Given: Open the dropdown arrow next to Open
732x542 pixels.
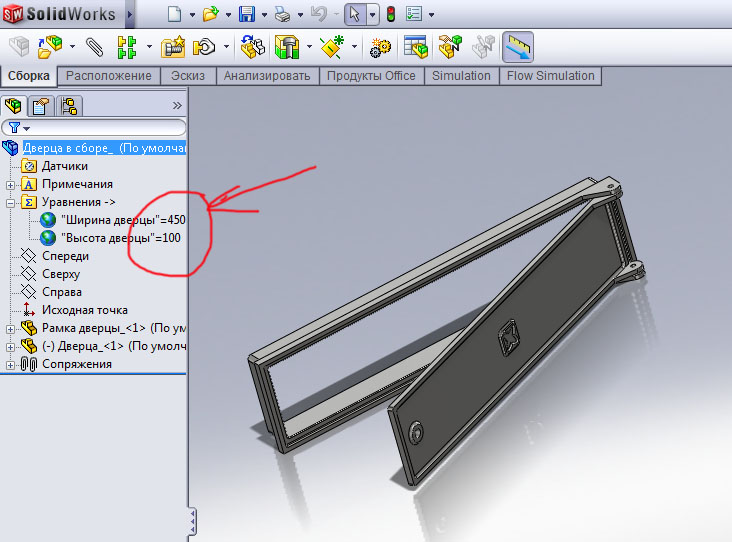Looking at the screenshot, I should click(x=227, y=15).
